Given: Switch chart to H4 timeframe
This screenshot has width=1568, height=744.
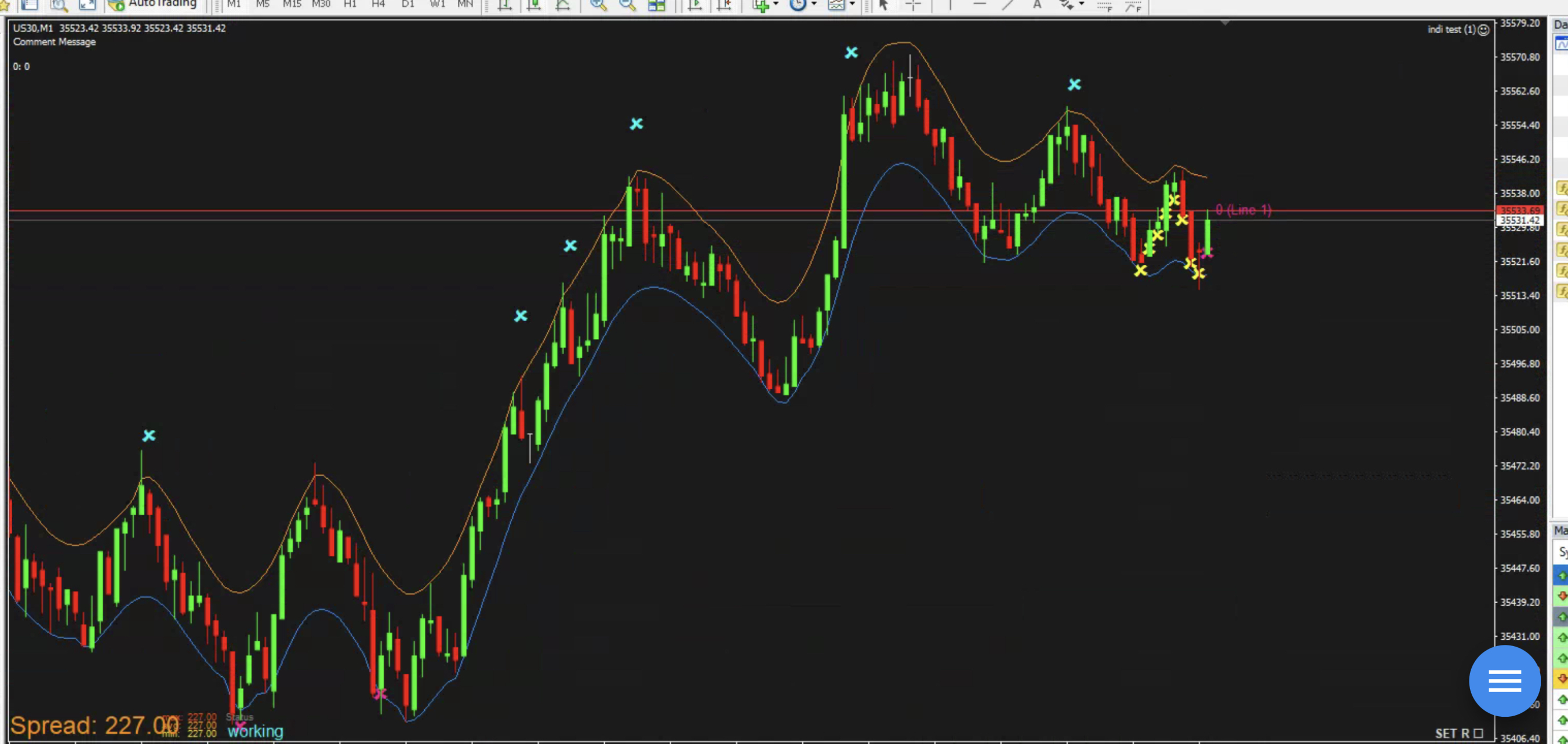Looking at the screenshot, I should pos(379,5).
